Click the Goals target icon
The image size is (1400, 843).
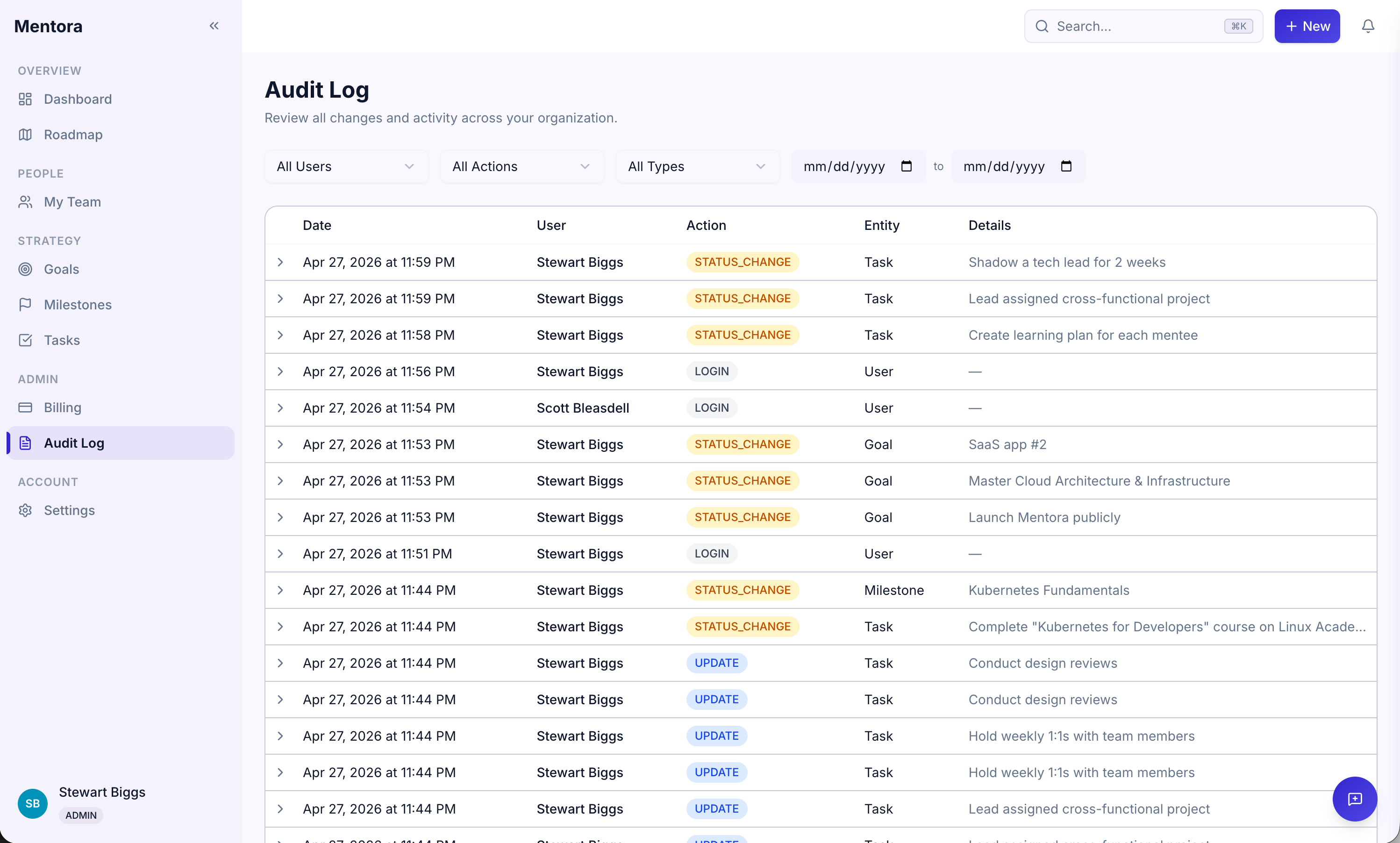pyautogui.click(x=25, y=269)
